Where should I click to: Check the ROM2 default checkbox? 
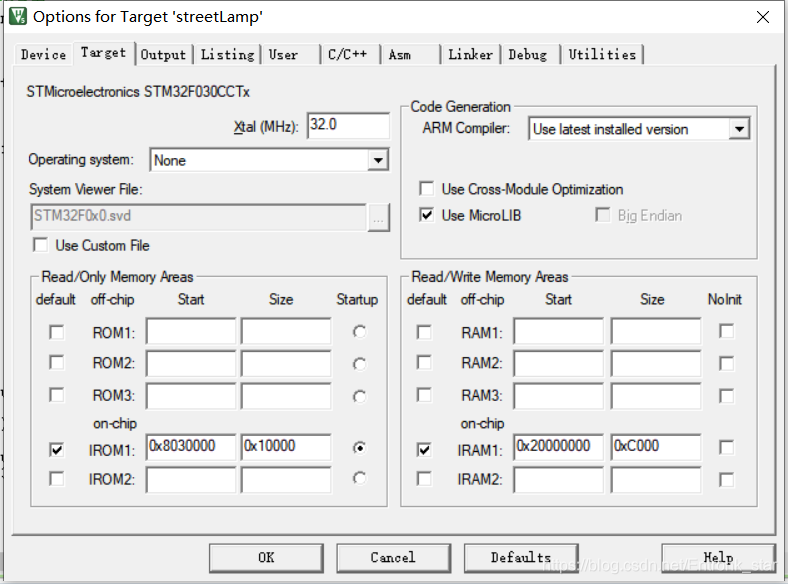[56, 362]
